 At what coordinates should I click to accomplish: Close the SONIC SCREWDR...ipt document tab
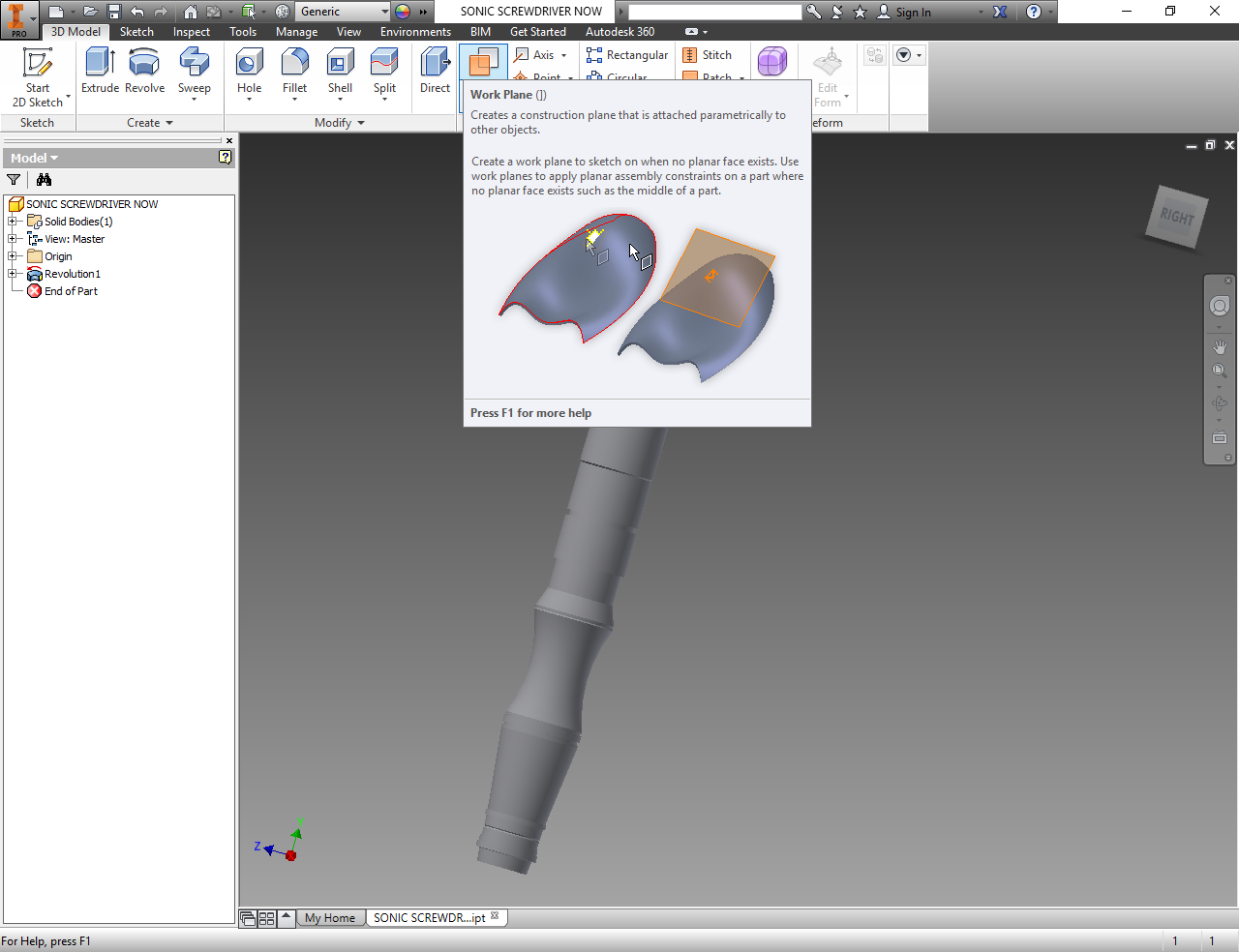point(495,915)
